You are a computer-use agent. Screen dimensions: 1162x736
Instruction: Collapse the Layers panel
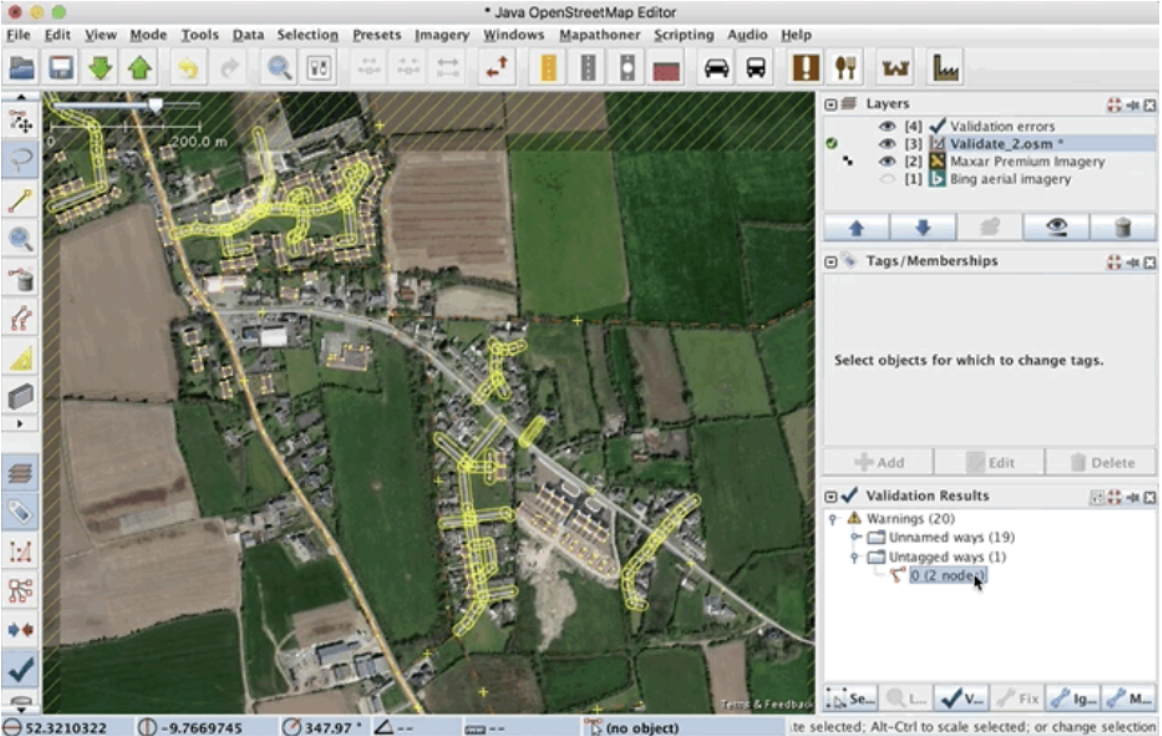pos(831,105)
